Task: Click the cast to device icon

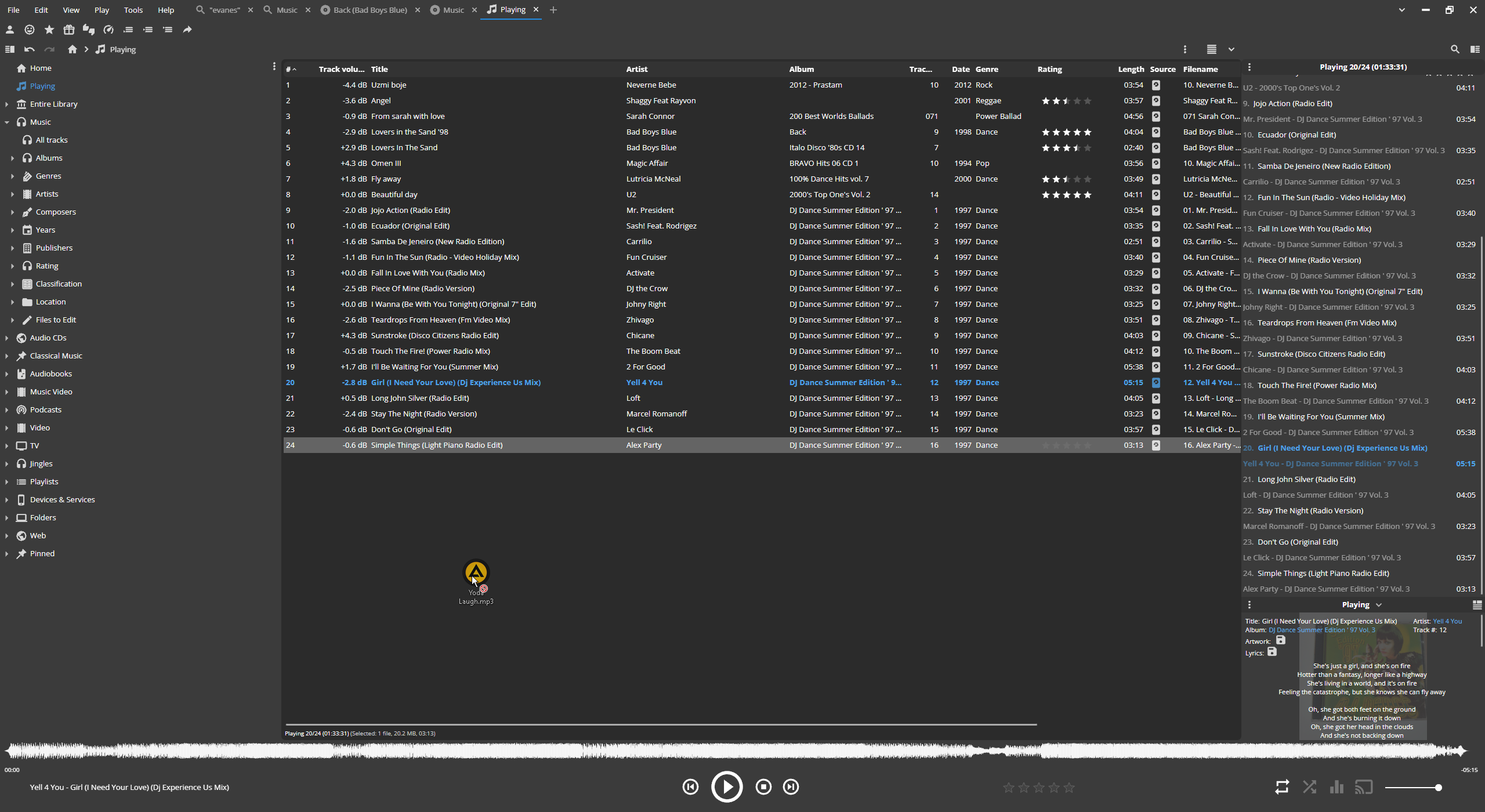Action: (x=1364, y=787)
